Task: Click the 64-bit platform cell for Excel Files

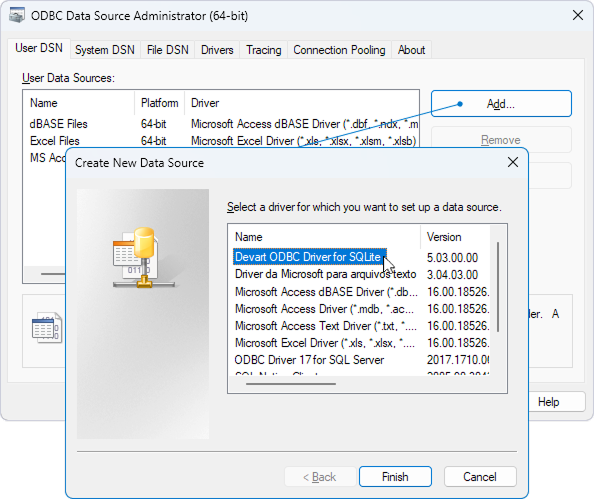Action: [153, 141]
